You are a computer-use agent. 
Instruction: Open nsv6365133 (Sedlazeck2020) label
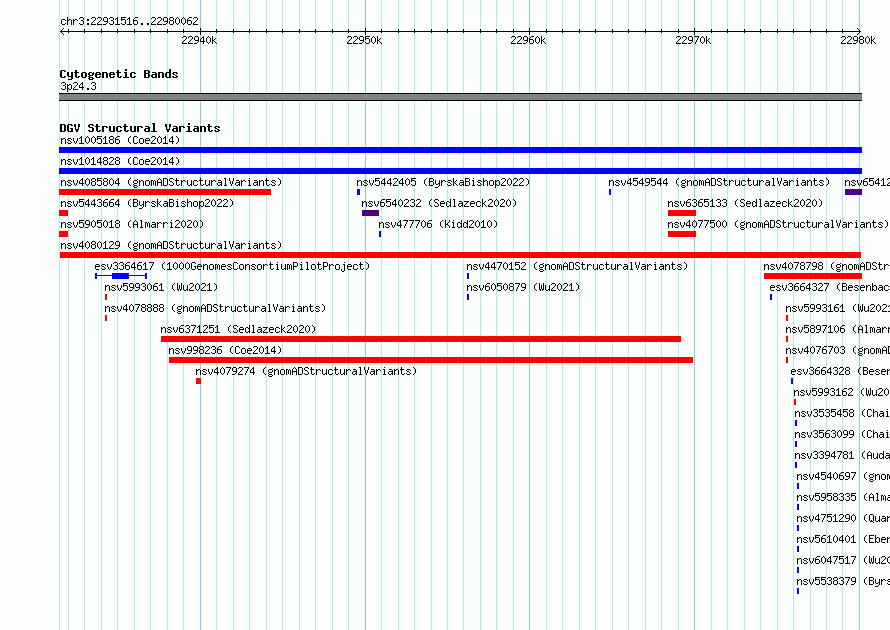tap(745, 203)
